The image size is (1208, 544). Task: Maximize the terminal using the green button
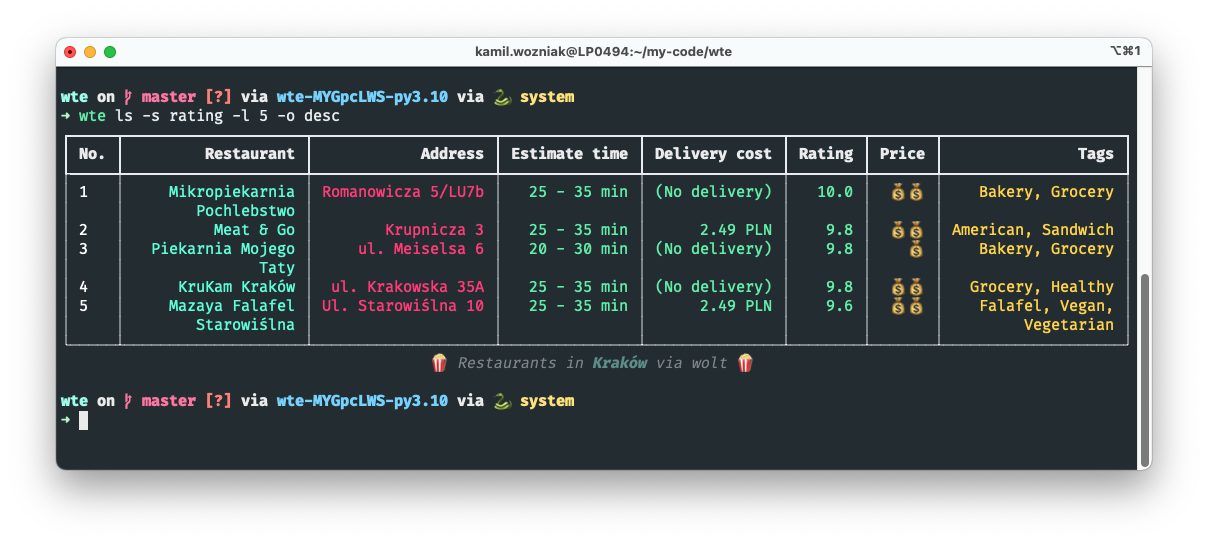(x=110, y=51)
